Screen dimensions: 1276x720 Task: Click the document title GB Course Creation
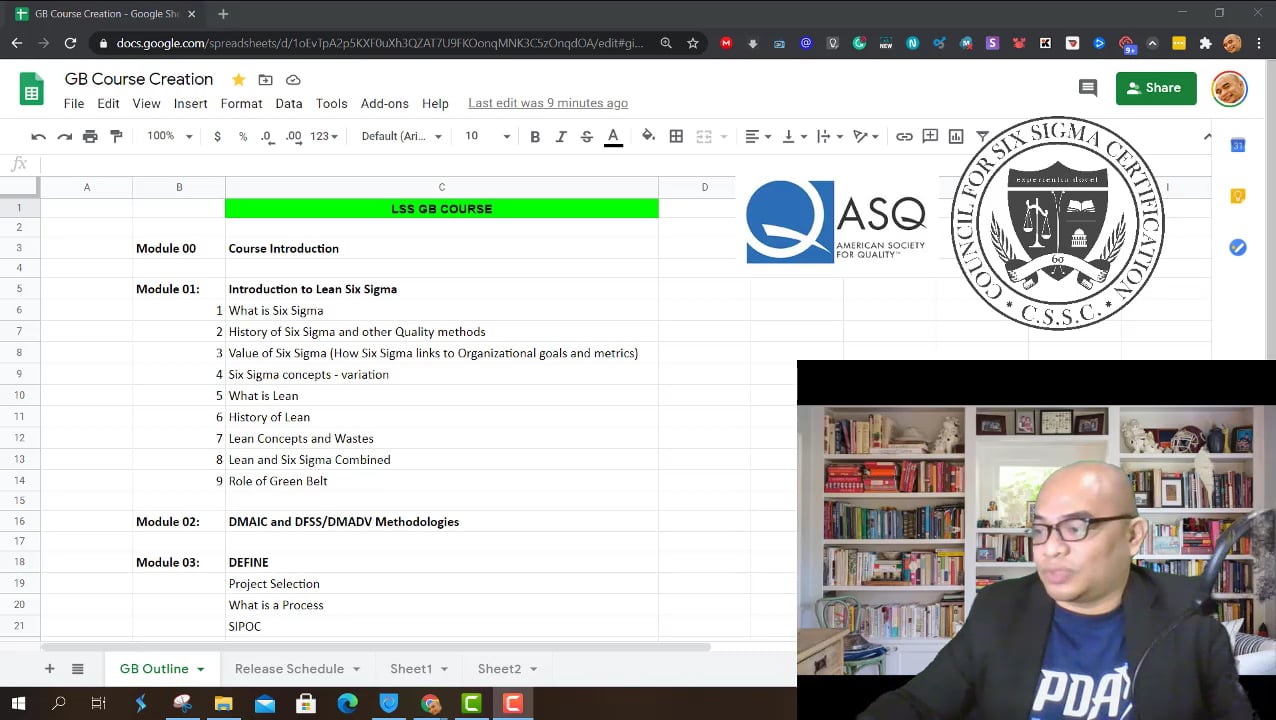pyautogui.click(x=139, y=79)
